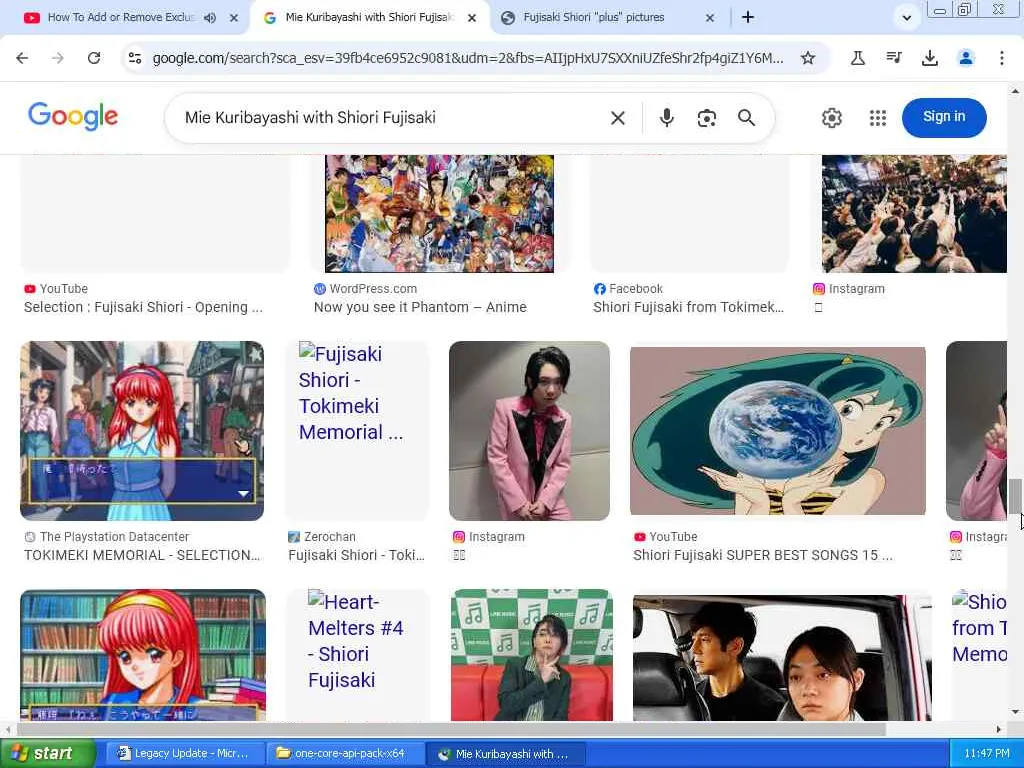Open Heart-Melters #4 Shiori Fujisaki broken image
This screenshot has width=1024, height=768.
coord(357,655)
